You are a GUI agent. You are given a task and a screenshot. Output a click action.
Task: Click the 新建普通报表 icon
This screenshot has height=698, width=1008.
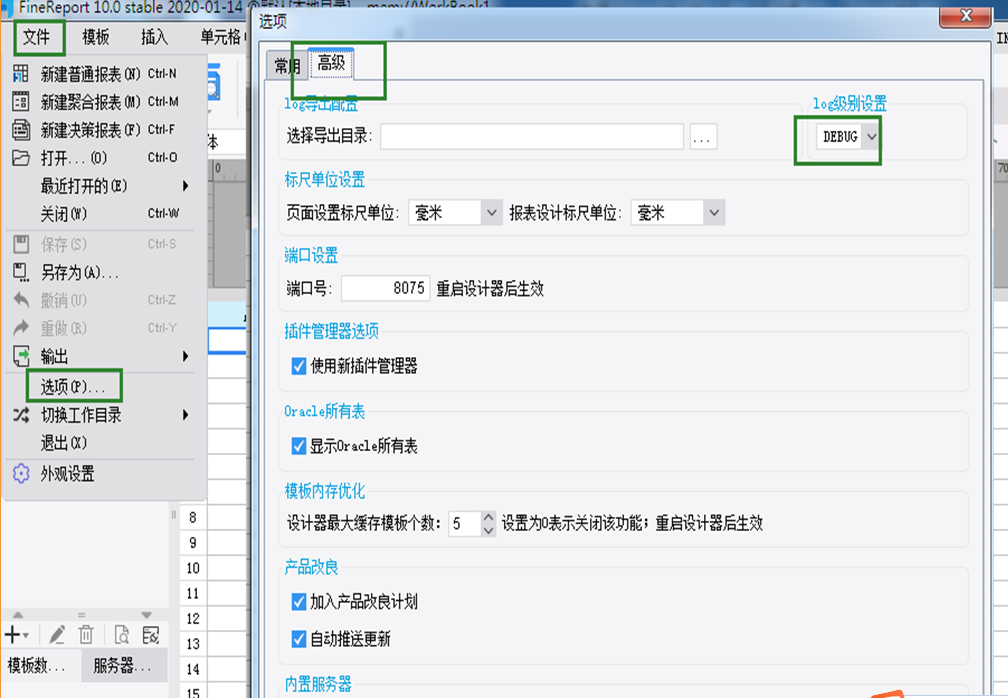tap(21, 73)
